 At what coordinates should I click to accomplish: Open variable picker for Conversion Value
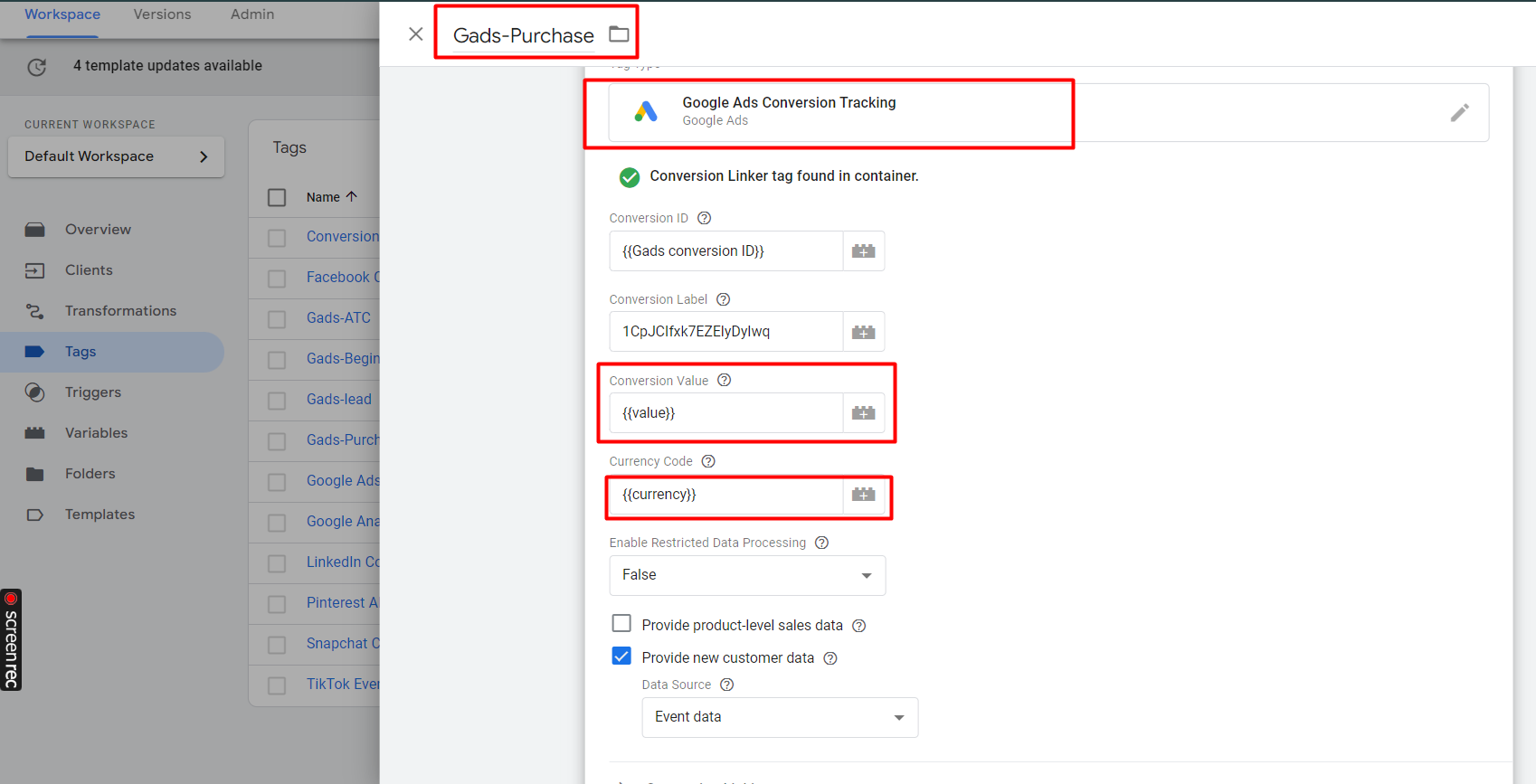(864, 413)
